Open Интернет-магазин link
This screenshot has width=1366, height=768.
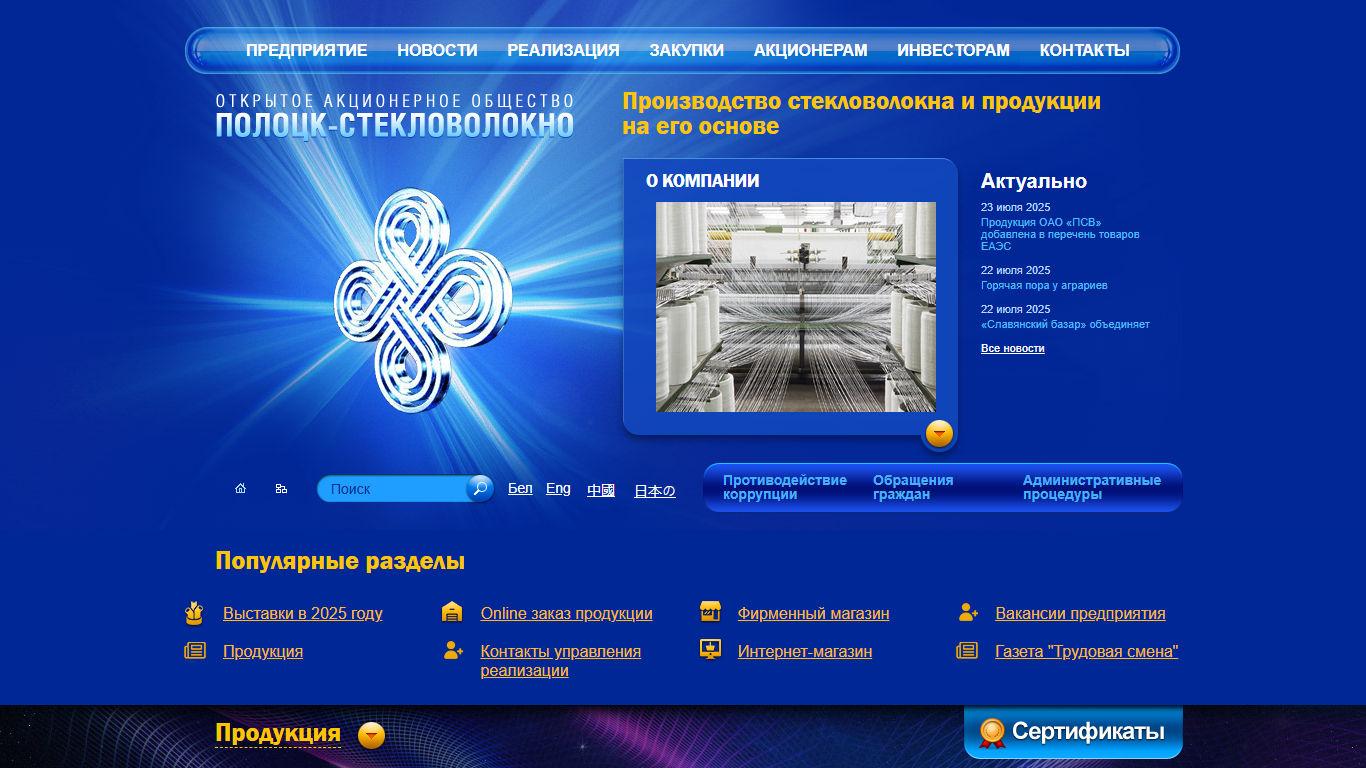click(805, 651)
